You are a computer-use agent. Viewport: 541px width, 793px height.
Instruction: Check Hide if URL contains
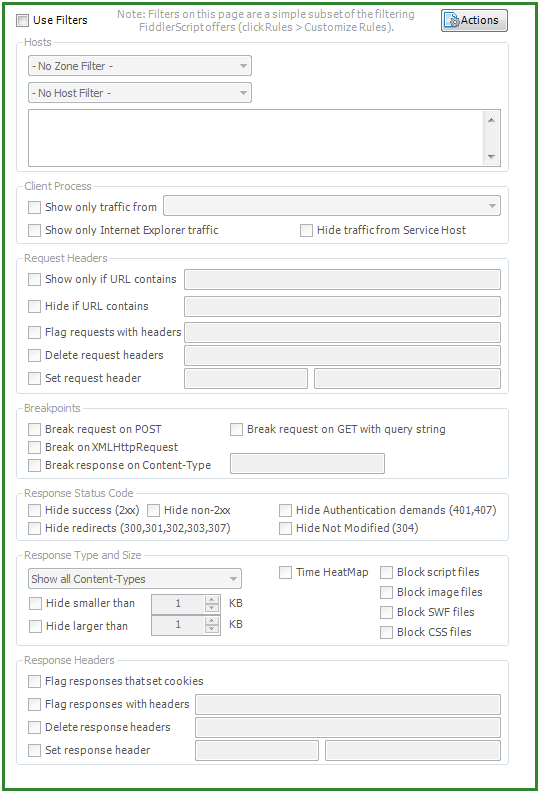click(x=34, y=306)
